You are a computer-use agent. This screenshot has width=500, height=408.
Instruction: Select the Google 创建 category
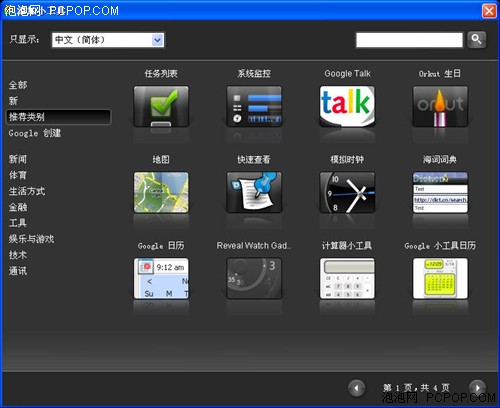[x=35, y=133]
